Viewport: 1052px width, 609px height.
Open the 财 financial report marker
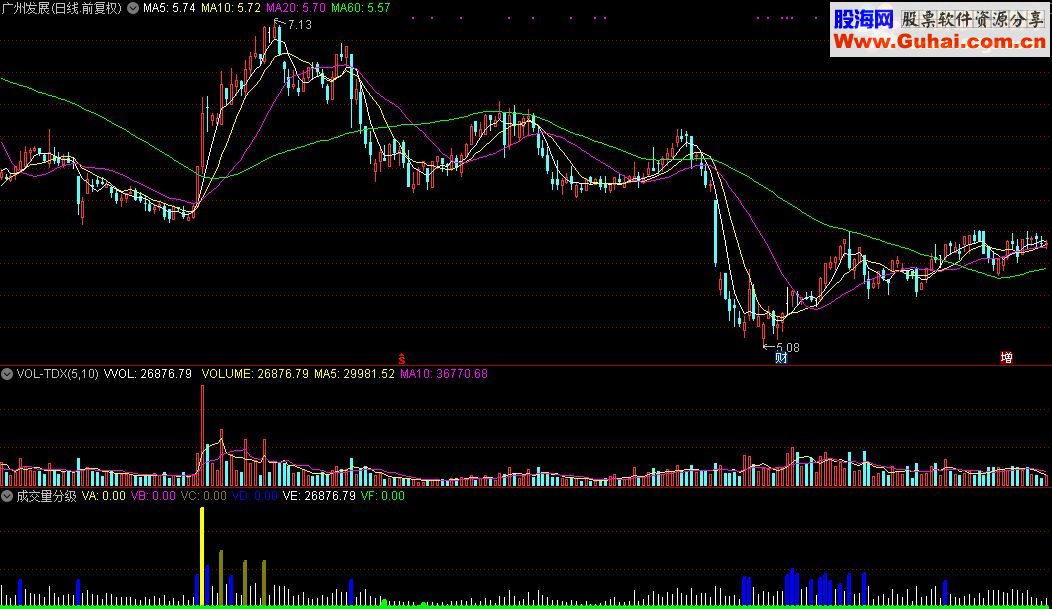[781, 358]
